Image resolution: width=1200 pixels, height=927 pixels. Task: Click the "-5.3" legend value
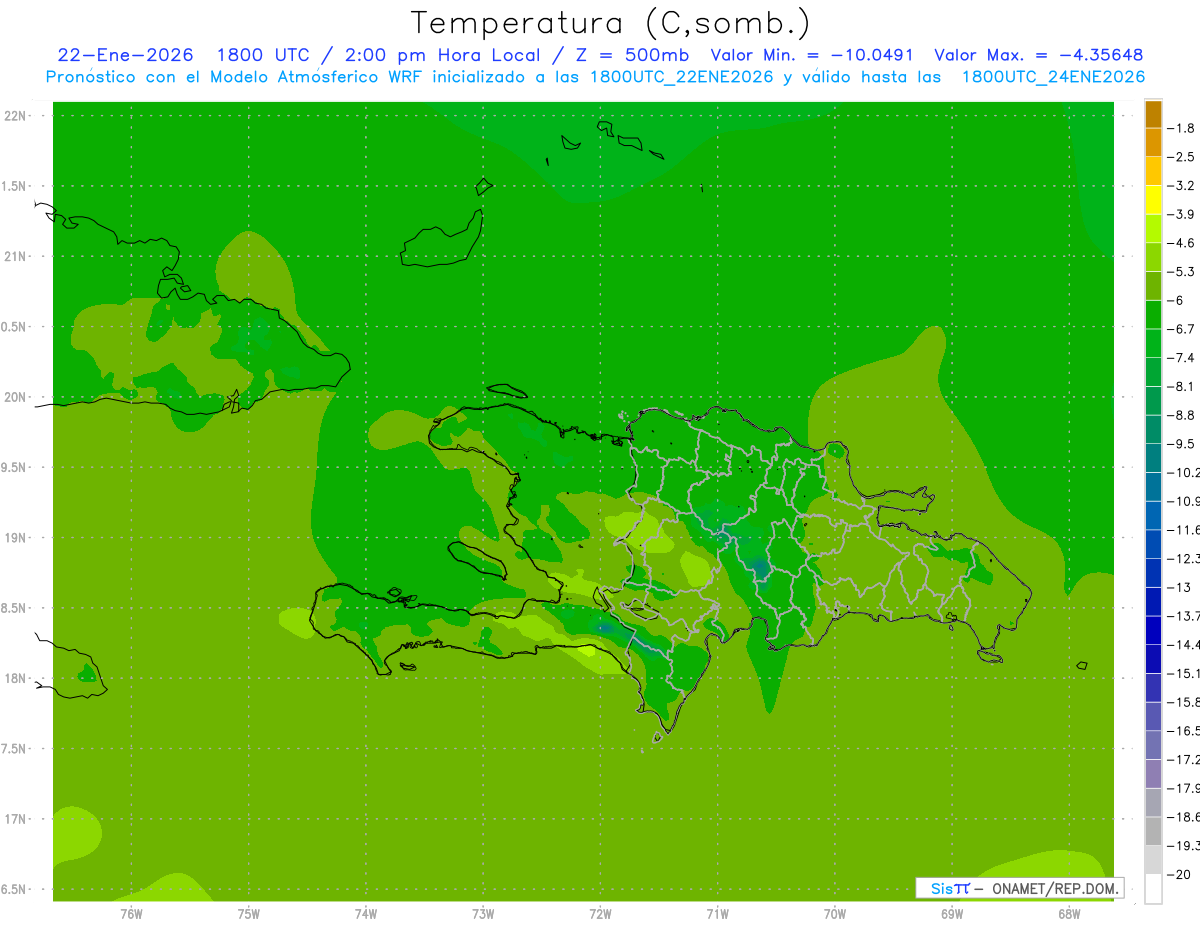pos(1181,271)
